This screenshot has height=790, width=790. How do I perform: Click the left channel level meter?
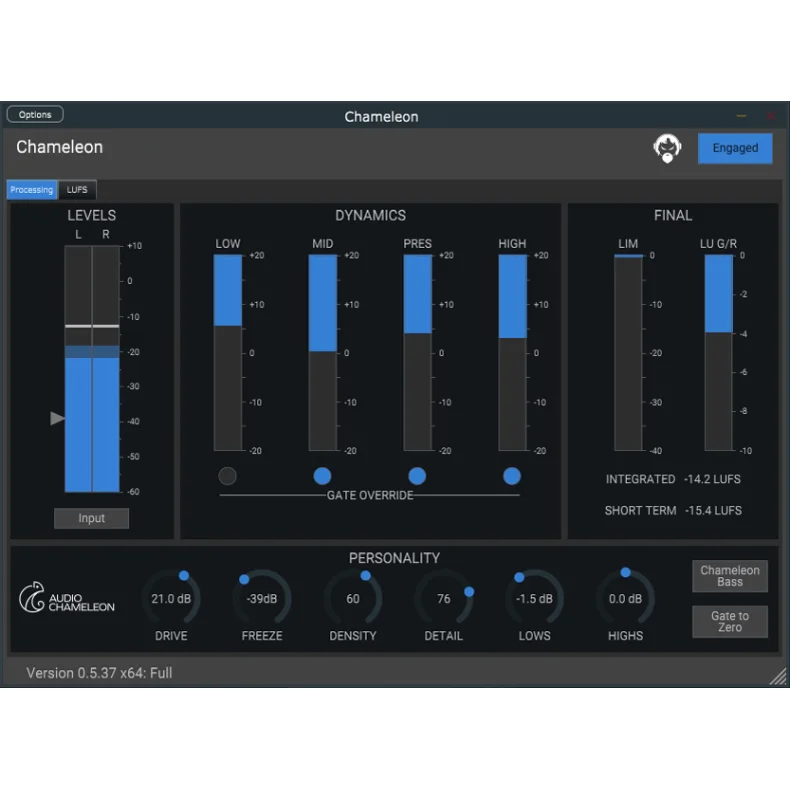tap(78, 369)
